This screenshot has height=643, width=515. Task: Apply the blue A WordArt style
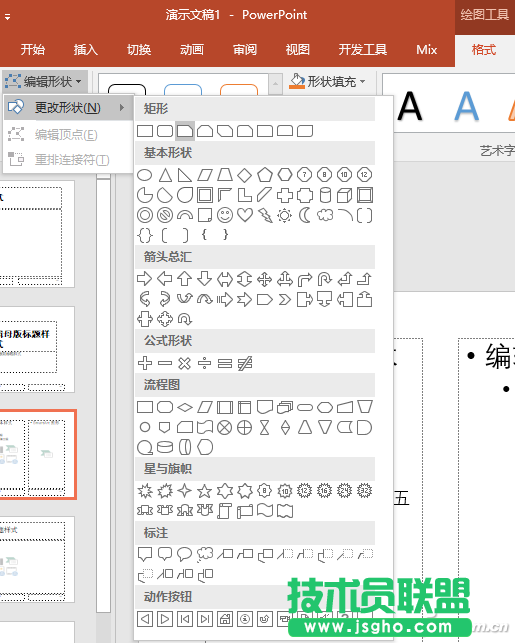pos(467,107)
